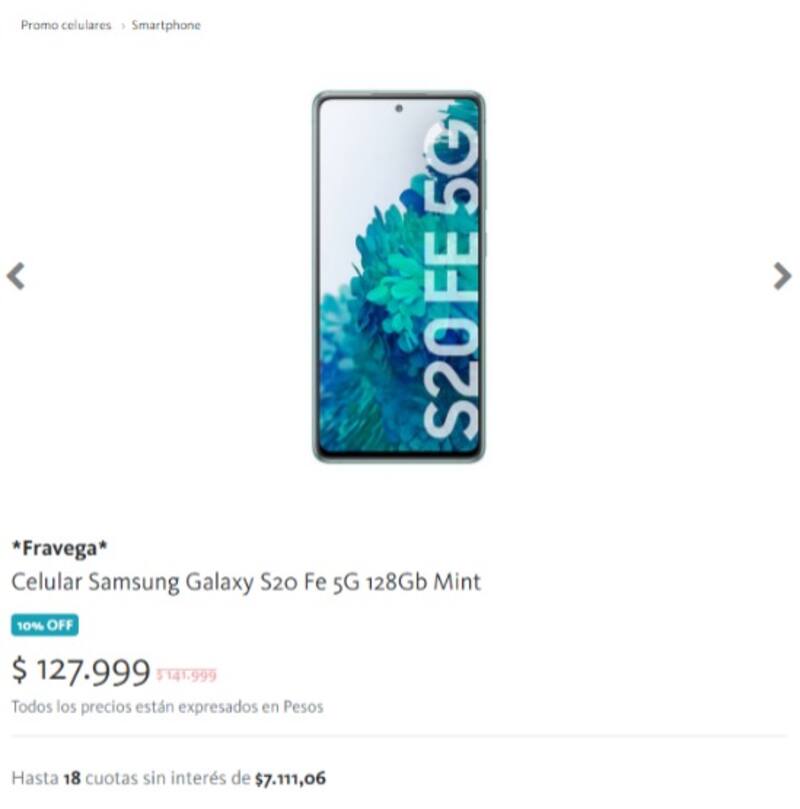Click the bold 18 installments number
Image resolution: width=800 pixels, height=809 pixels.
(72, 778)
